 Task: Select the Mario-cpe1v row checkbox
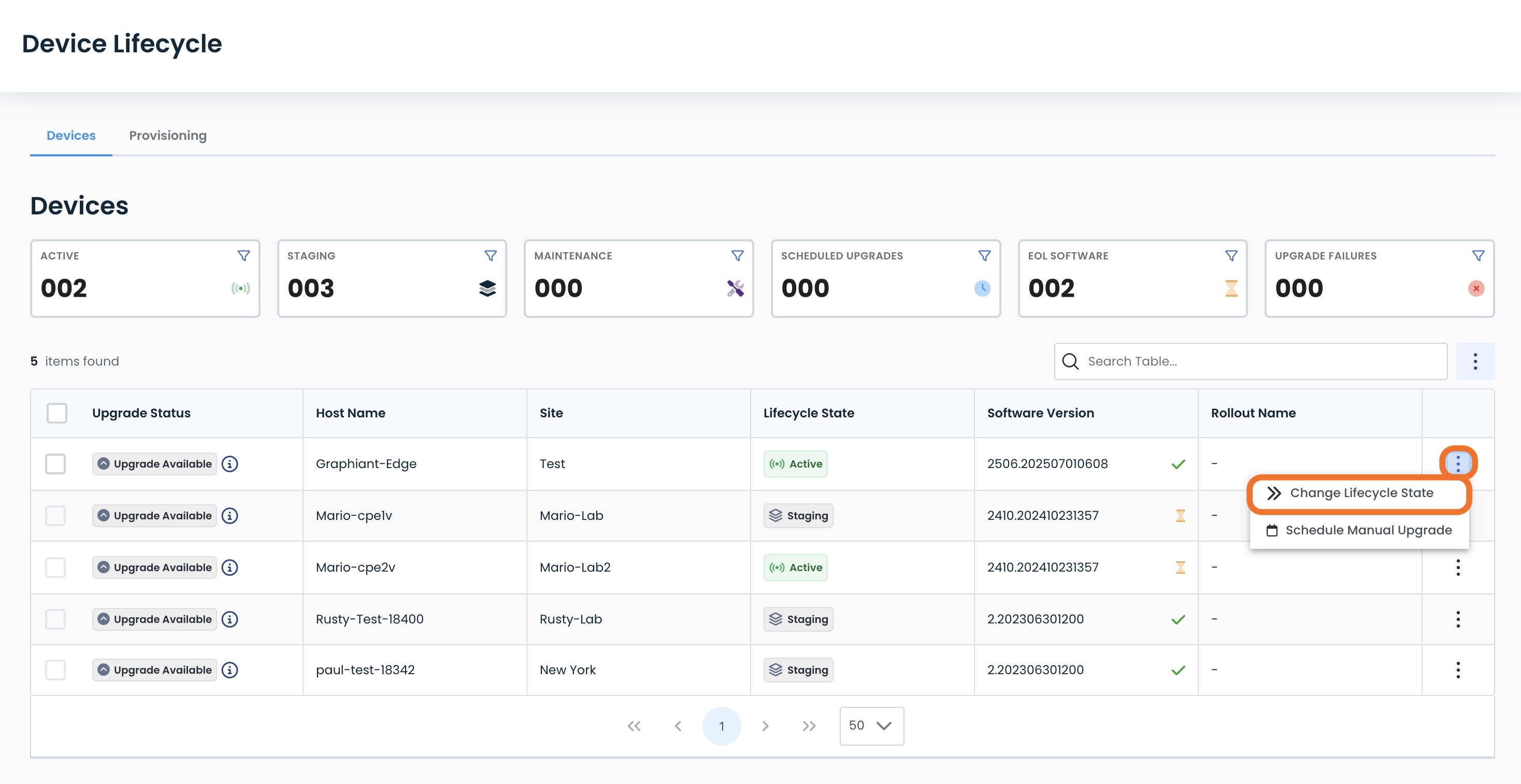(55, 515)
